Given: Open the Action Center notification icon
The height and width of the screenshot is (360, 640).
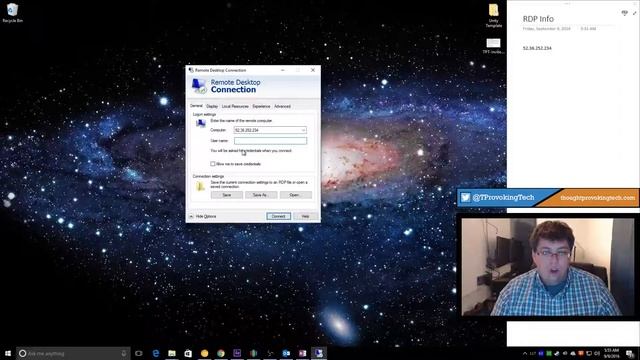Looking at the screenshot, I should (630, 353).
